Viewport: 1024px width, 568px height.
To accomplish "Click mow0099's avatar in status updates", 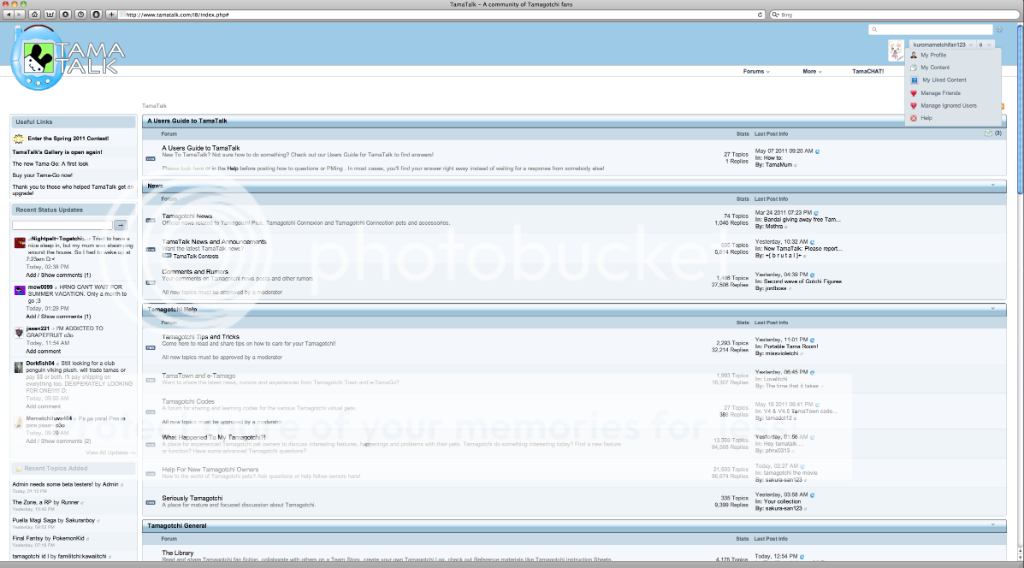I will pyautogui.click(x=20, y=290).
